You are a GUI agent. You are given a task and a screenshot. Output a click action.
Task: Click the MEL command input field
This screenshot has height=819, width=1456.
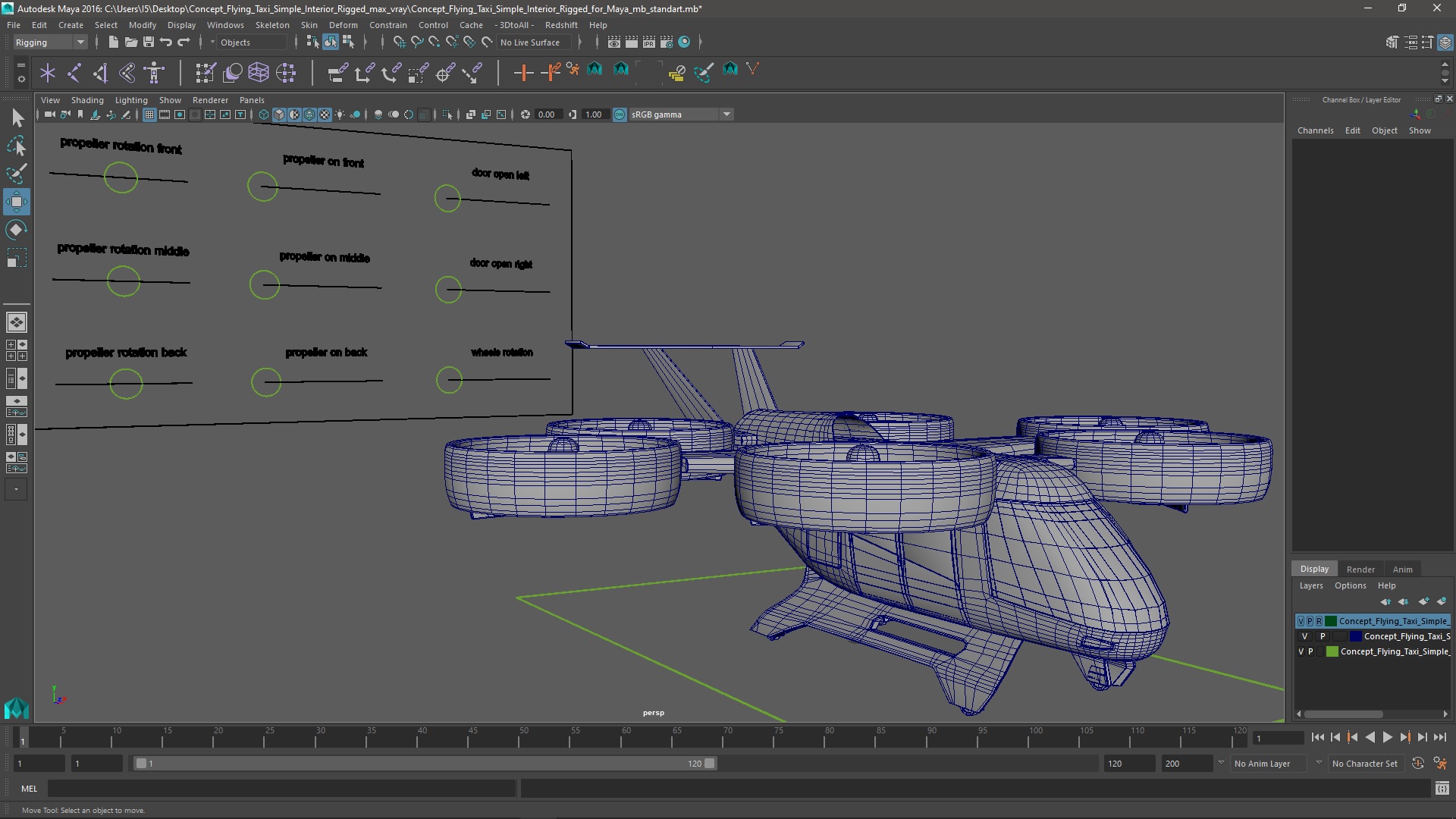[x=281, y=789]
